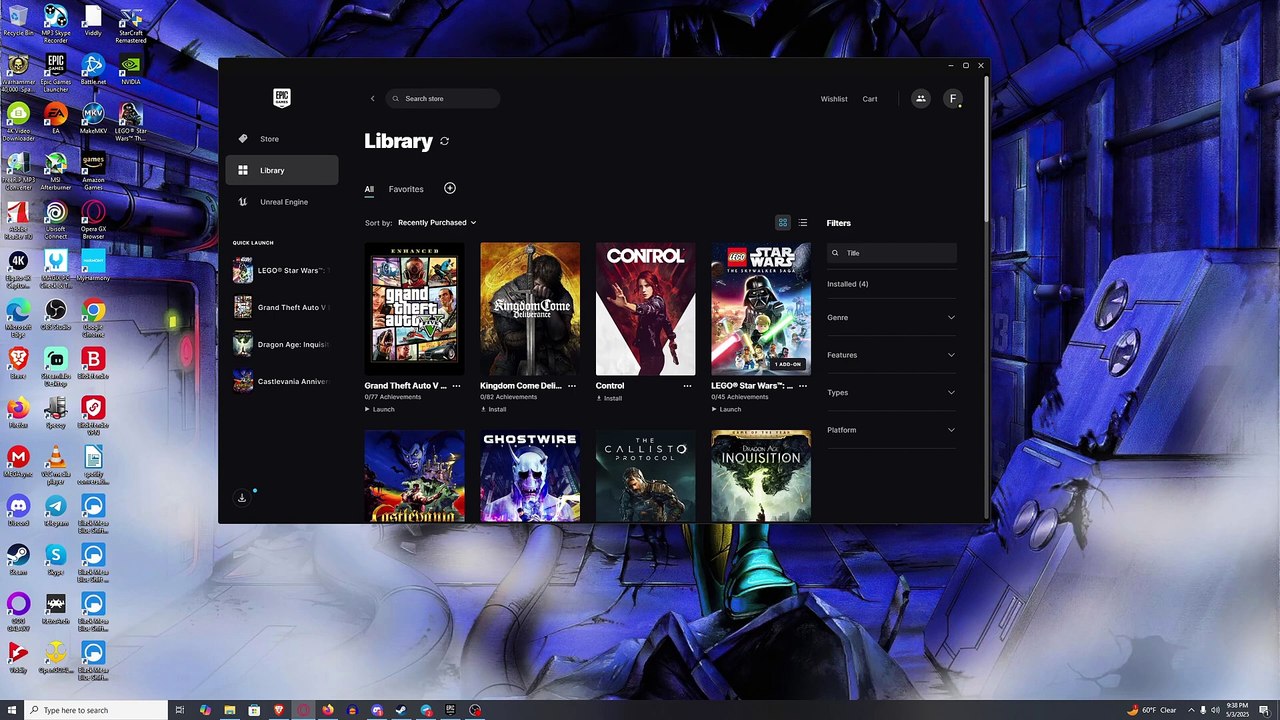This screenshot has width=1280, height=720.
Task: Quick launch Castlevania Anniversary from sidebar
Action: [281, 381]
